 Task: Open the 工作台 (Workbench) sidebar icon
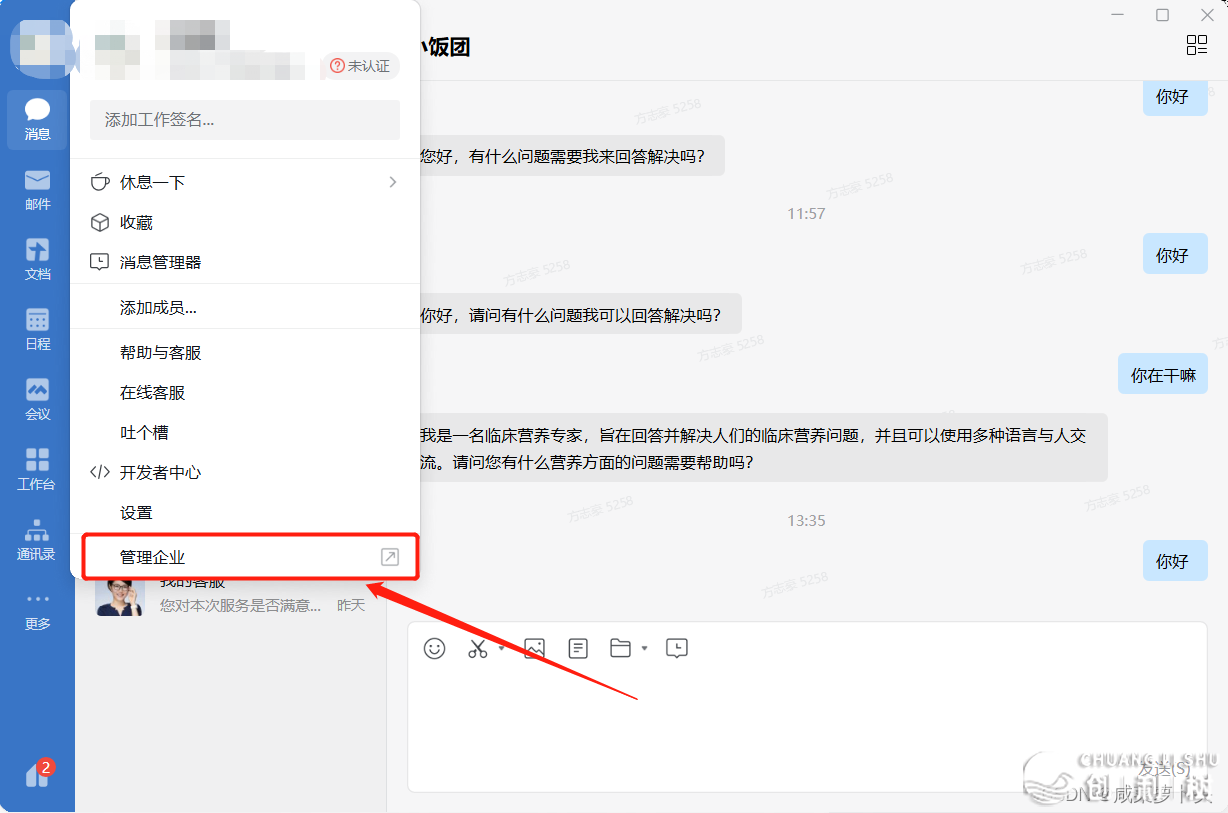[37, 470]
